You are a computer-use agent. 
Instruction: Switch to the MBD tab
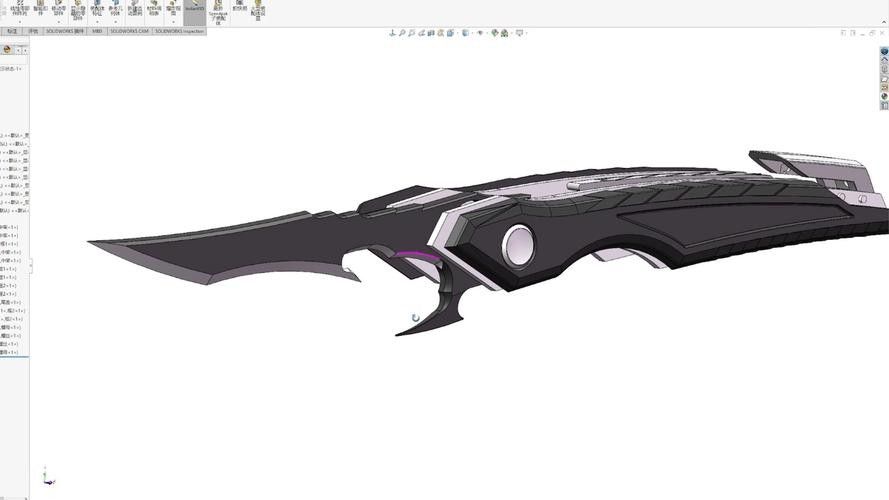(97, 31)
